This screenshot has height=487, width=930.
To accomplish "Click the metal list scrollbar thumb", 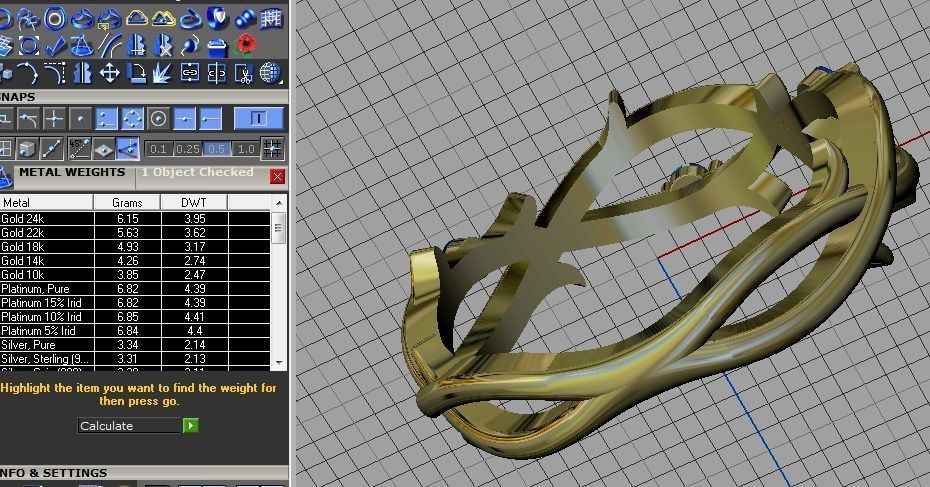I will 279,227.
